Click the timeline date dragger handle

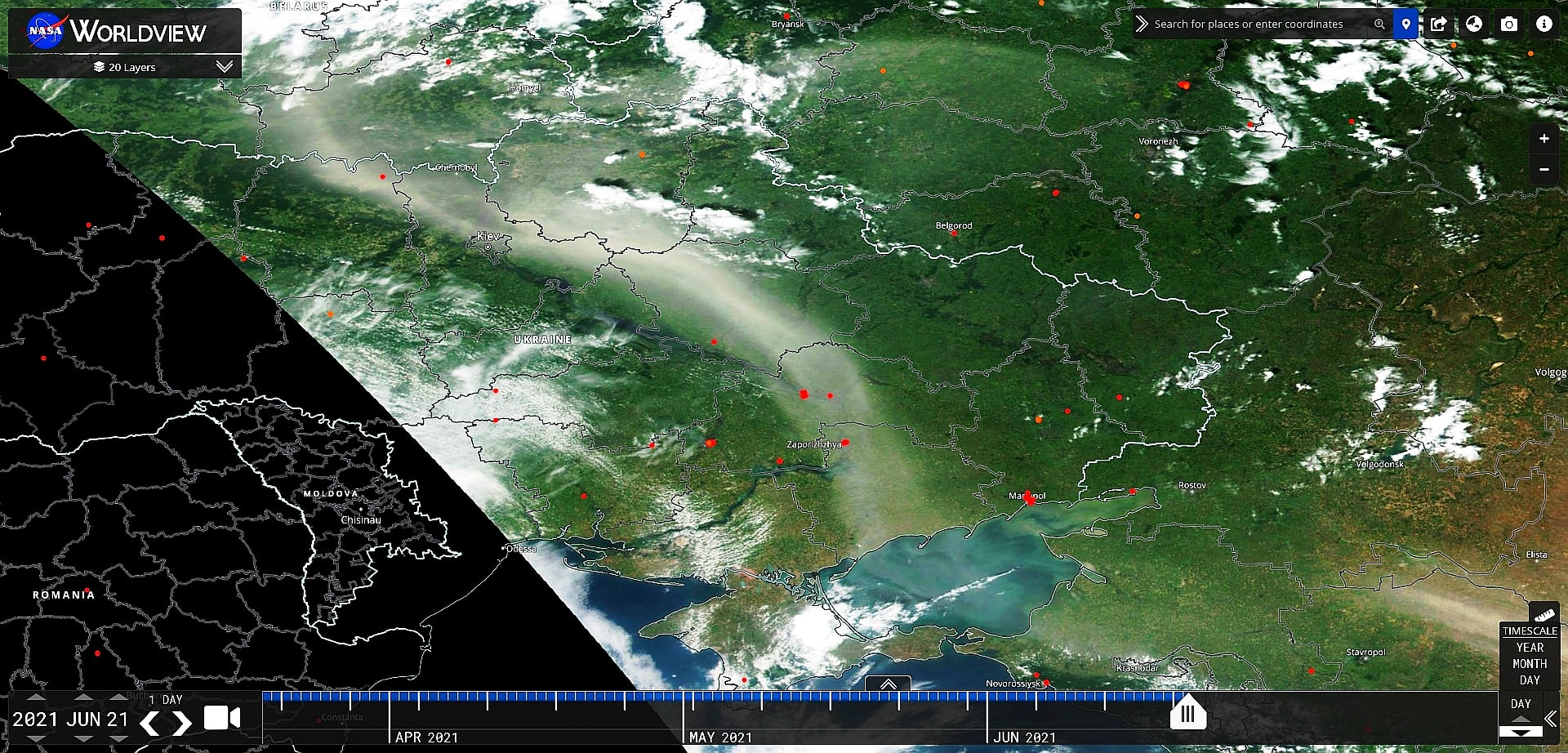[x=1187, y=715]
